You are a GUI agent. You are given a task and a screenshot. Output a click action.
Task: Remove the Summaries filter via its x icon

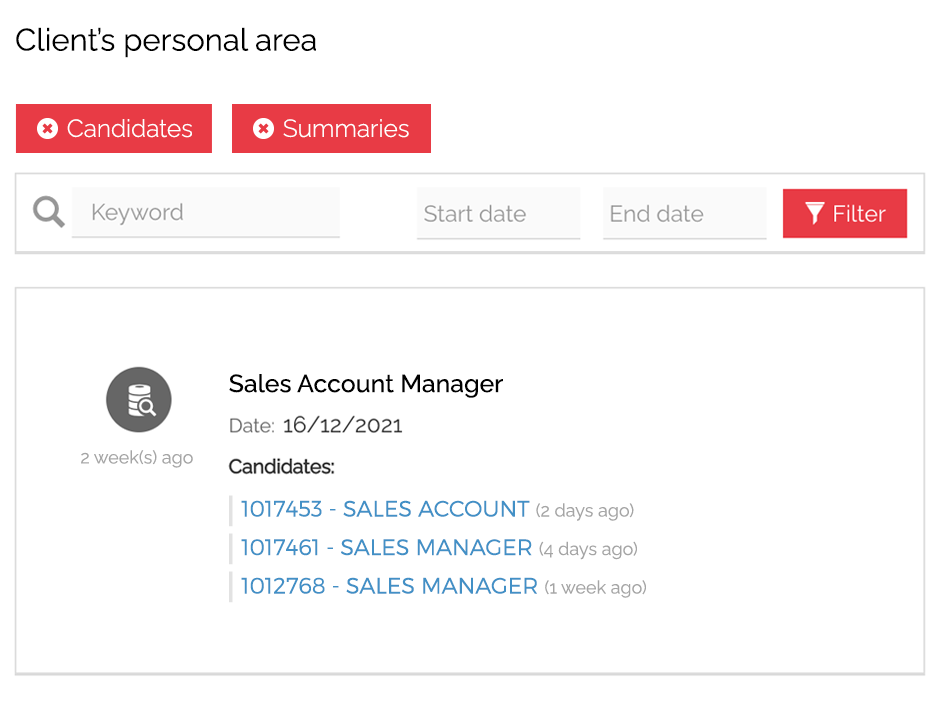[x=263, y=129]
